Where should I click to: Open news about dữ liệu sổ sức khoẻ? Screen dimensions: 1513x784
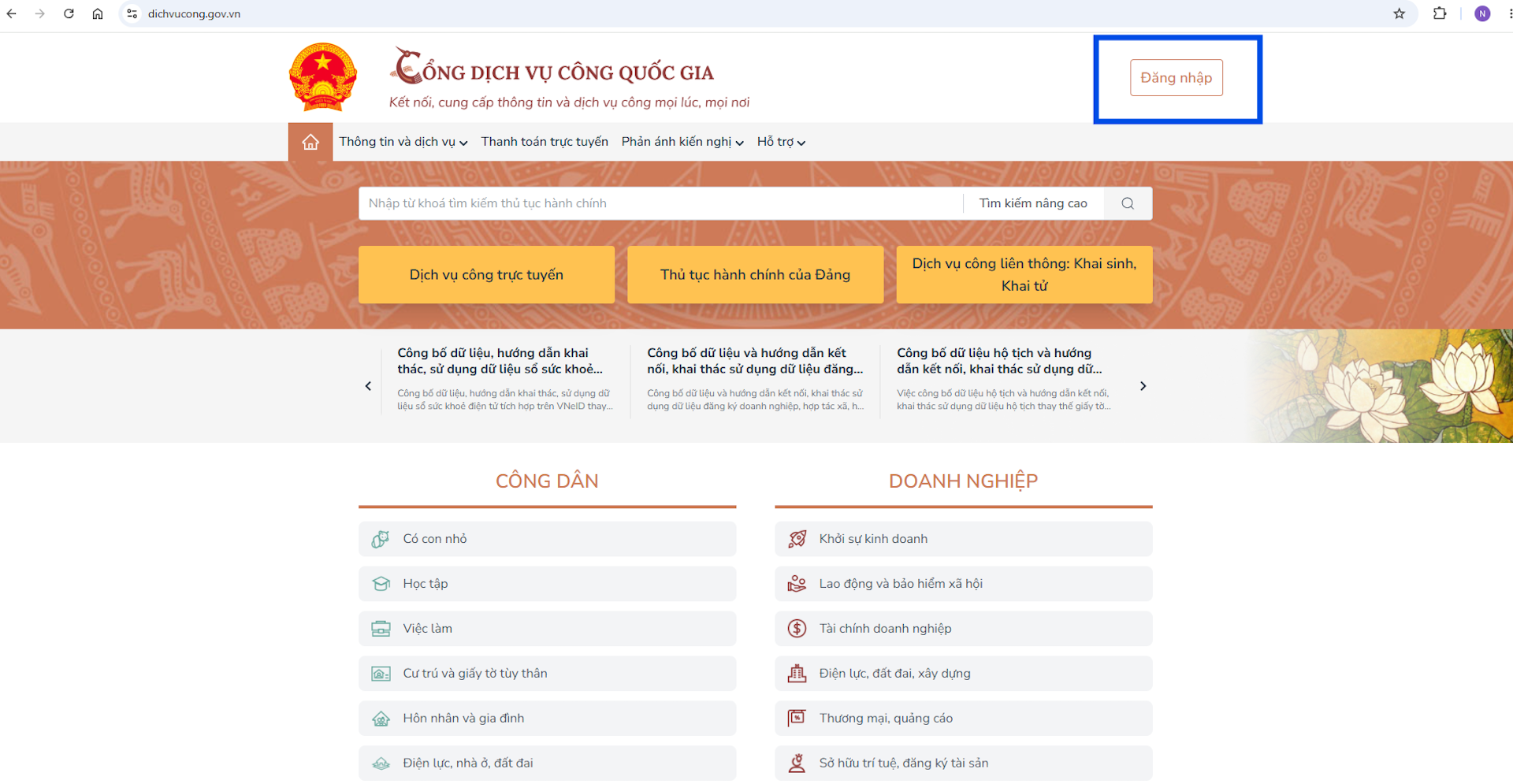(x=504, y=380)
